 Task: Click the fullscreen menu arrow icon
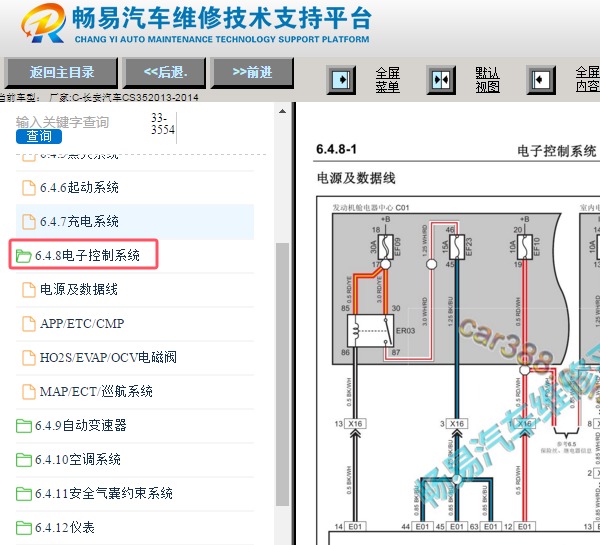[341, 80]
